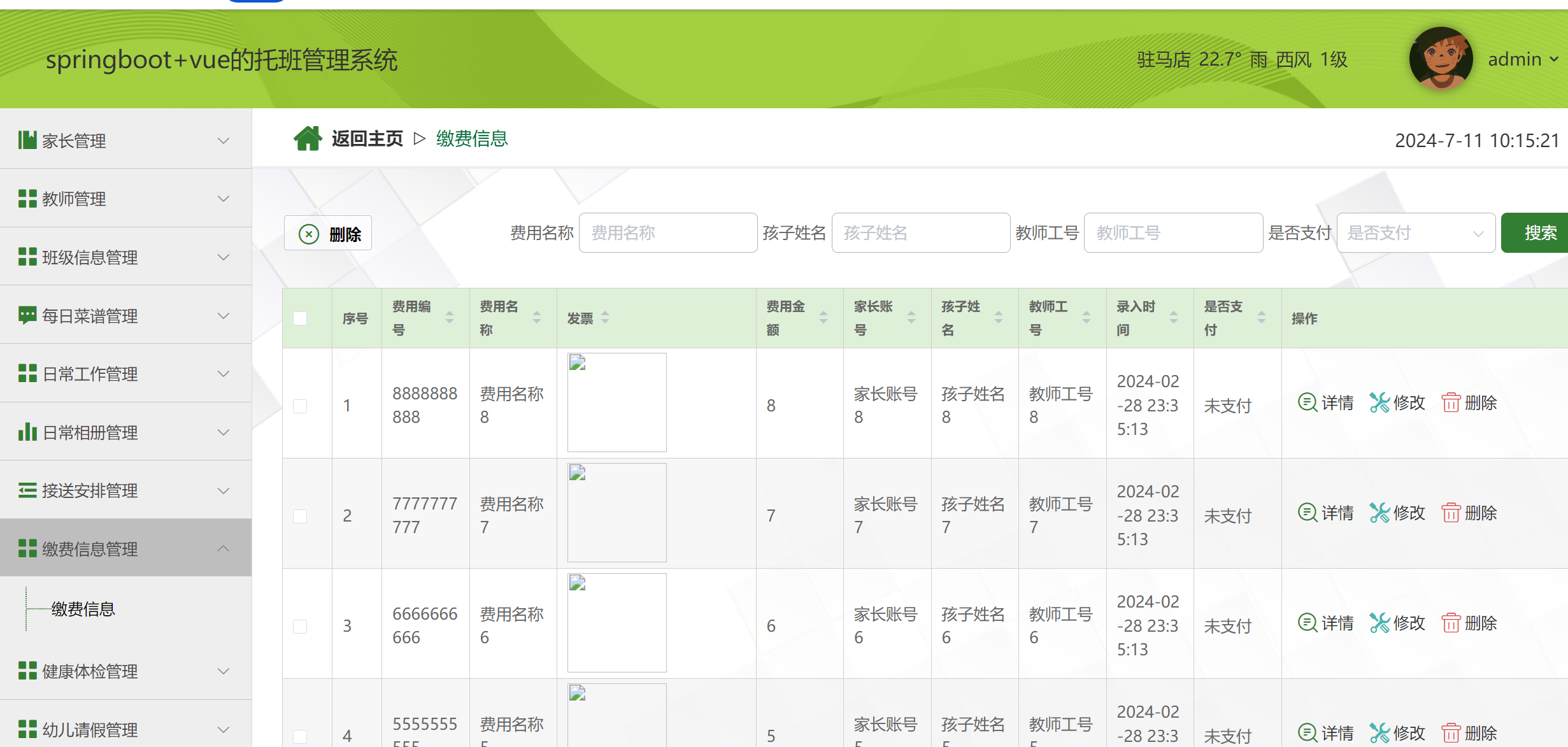Click the green home icon in breadcrumb
Screen dimensions: 1568x747
point(308,138)
